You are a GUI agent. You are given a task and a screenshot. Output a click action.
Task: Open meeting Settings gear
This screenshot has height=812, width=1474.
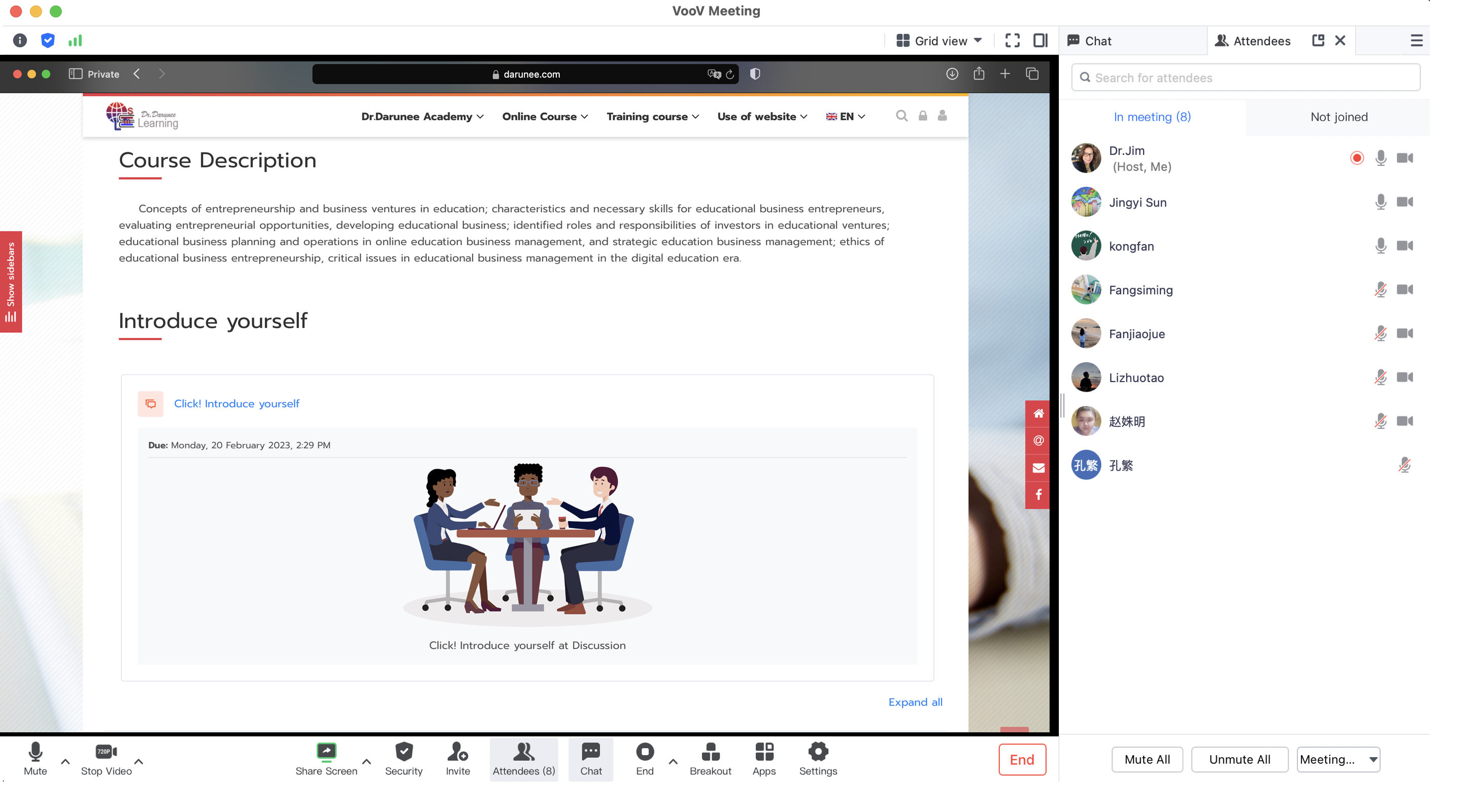[818, 759]
